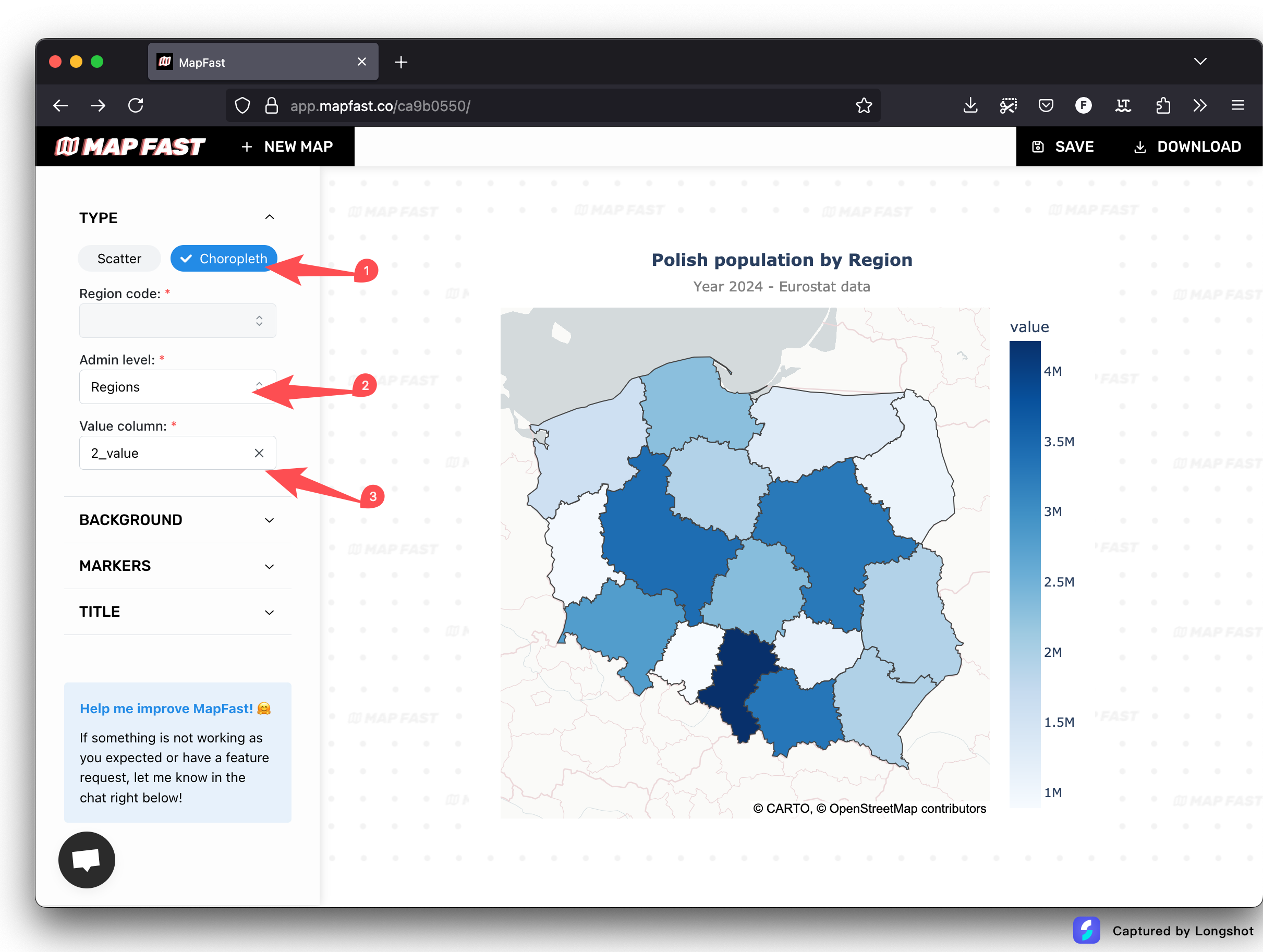Select Scatter map type
Image resolution: width=1263 pixels, height=952 pixels.
119,259
